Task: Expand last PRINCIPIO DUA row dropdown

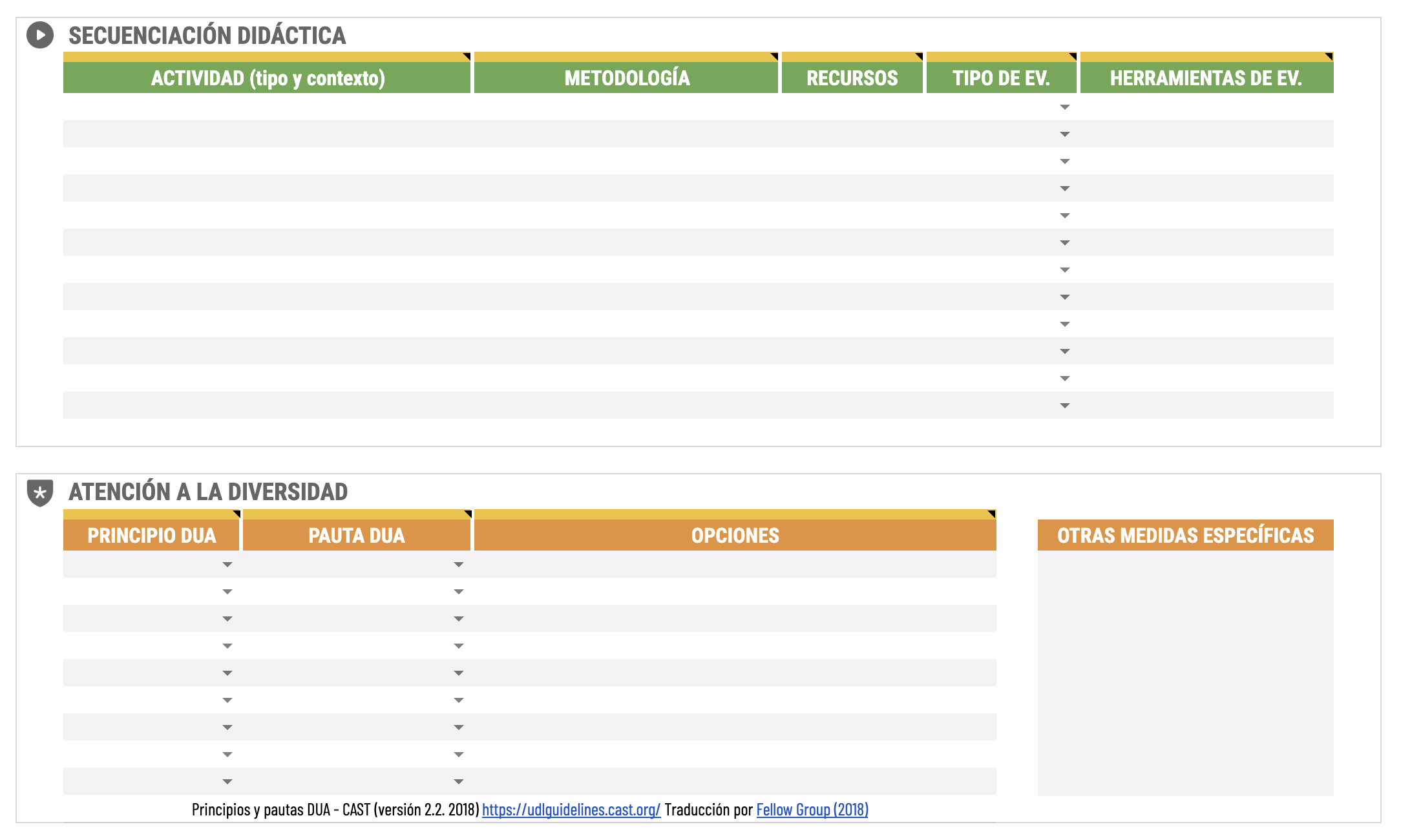Action: [227, 782]
